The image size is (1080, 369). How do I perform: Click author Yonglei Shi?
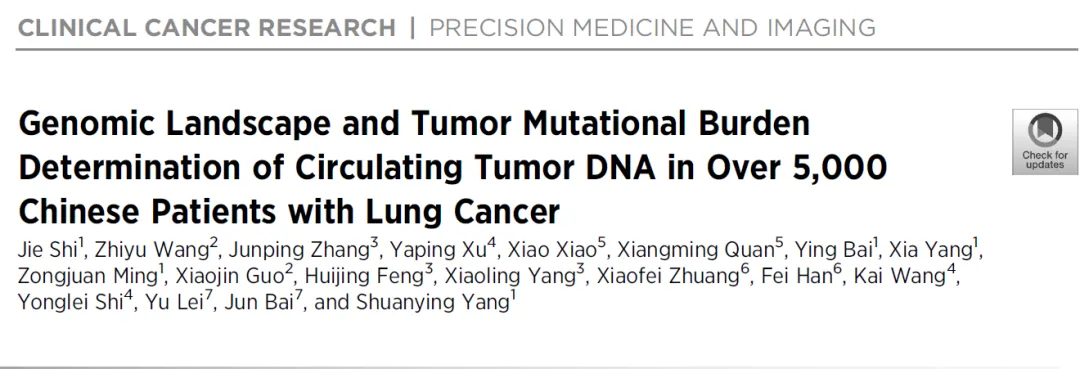pyautogui.click(x=75, y=302)
